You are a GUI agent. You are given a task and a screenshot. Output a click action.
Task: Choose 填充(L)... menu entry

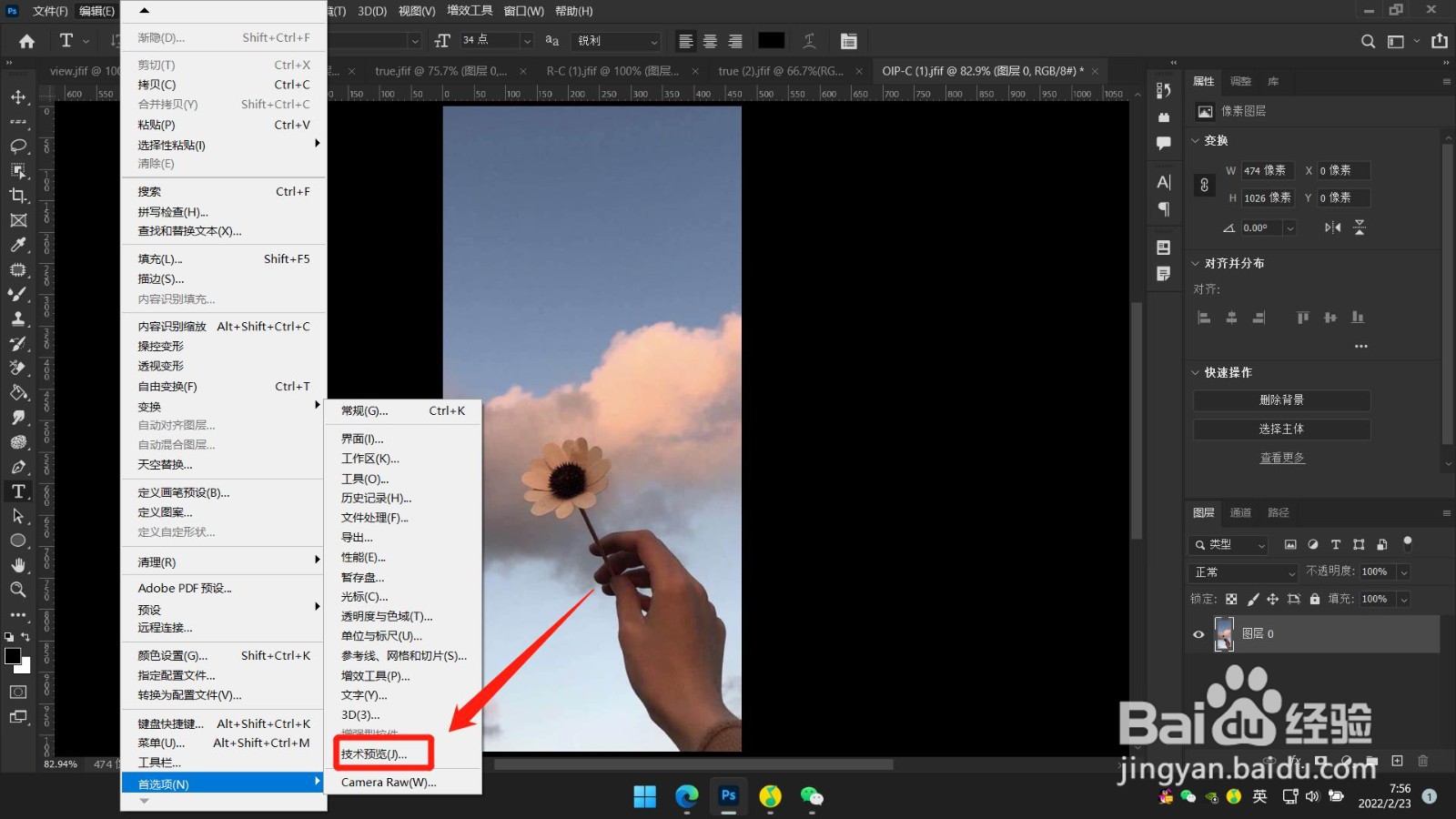(x=224, y=259)
